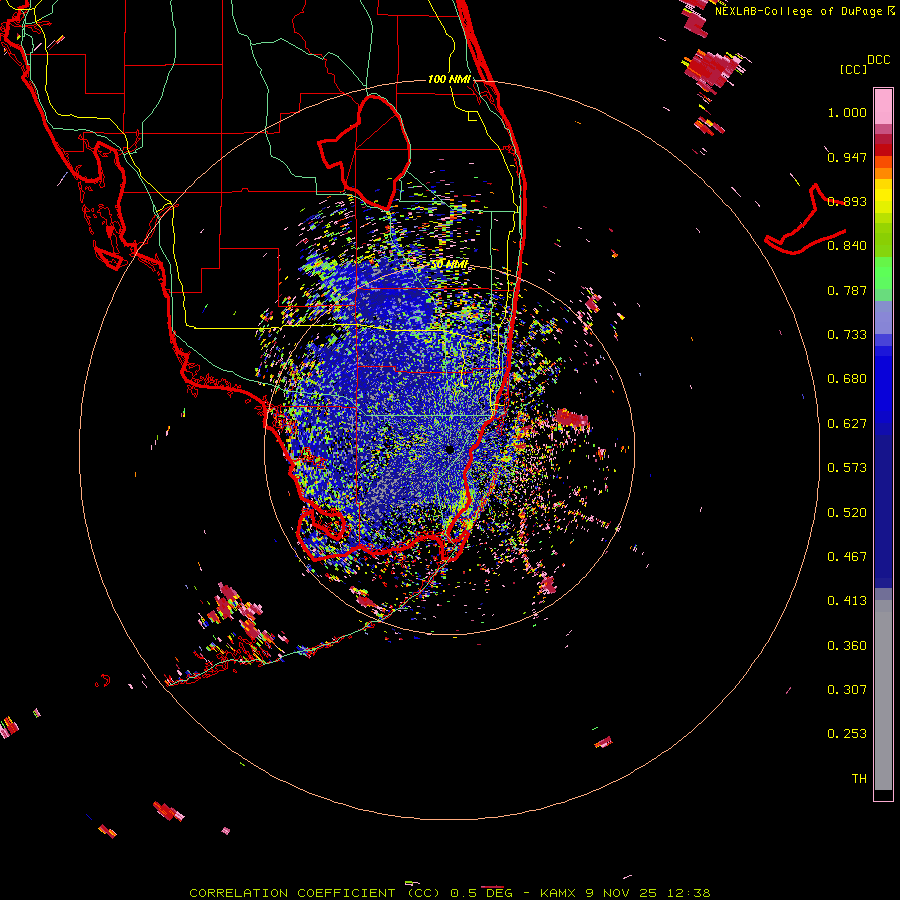
Task: Click the [CC] unit label
Action: [853, 69]
